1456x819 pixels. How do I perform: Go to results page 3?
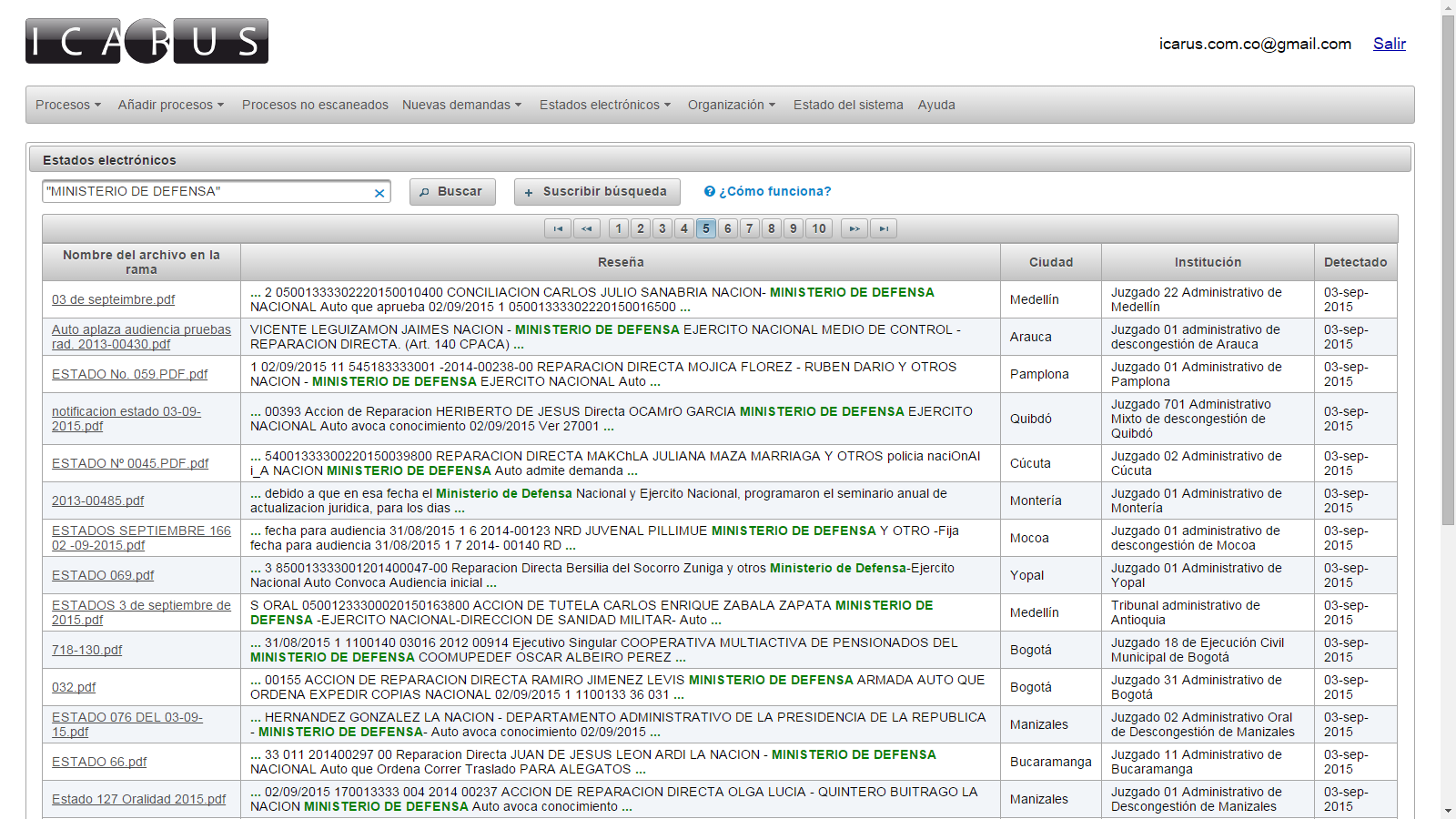point(662,228)
